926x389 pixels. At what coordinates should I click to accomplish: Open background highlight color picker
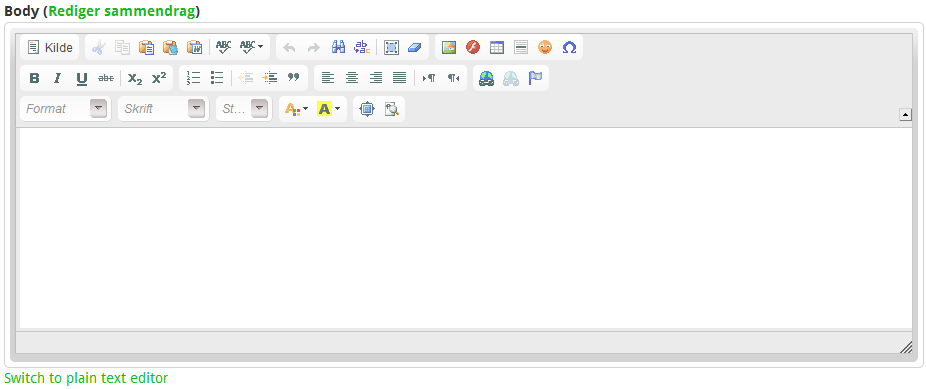(328, 109)
